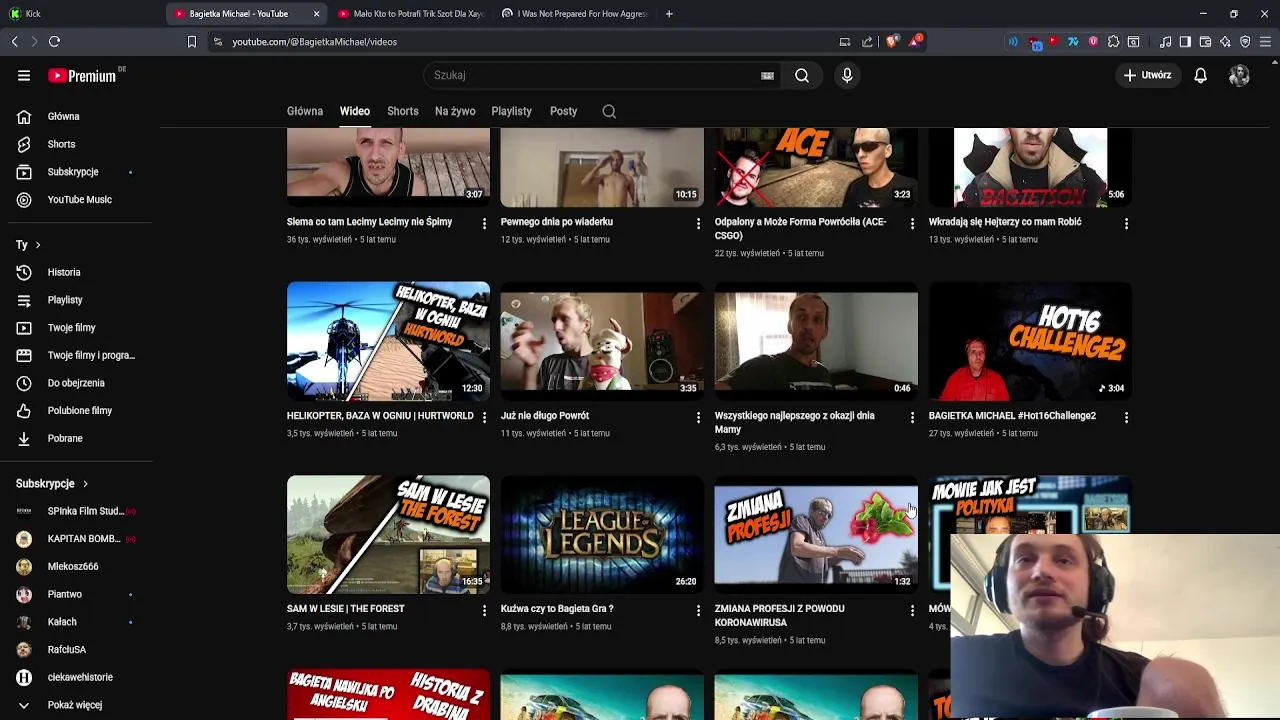Open the account avatar menu
This screenshot has height=720, width=1280.
coord(1239,75)
